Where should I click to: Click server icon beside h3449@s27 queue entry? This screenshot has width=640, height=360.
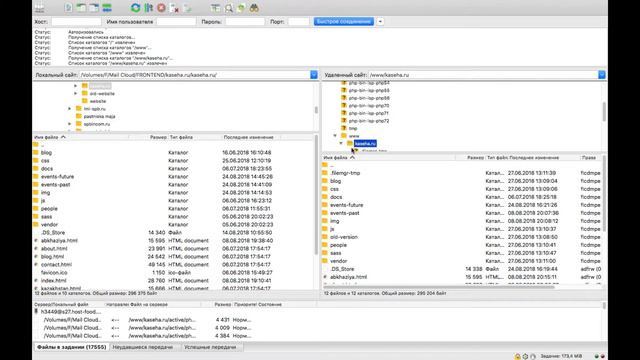coord(36,311)
